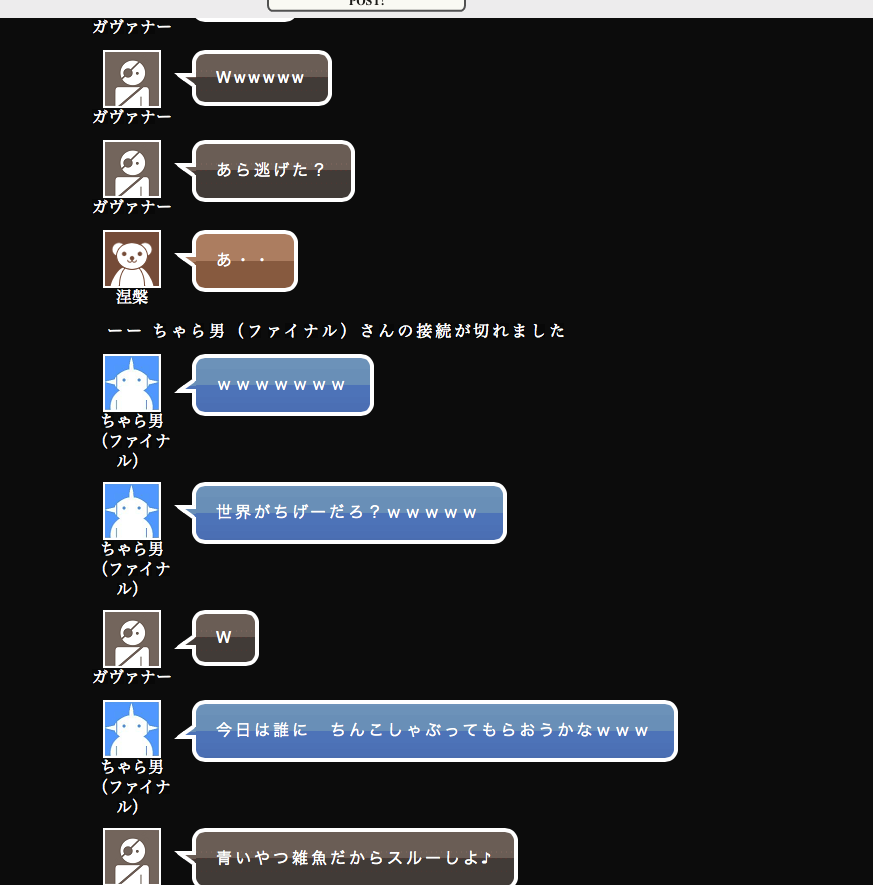873x885 pixels.
Task: Click the 涅槃 username label
Action: click(x=132, y=297)
